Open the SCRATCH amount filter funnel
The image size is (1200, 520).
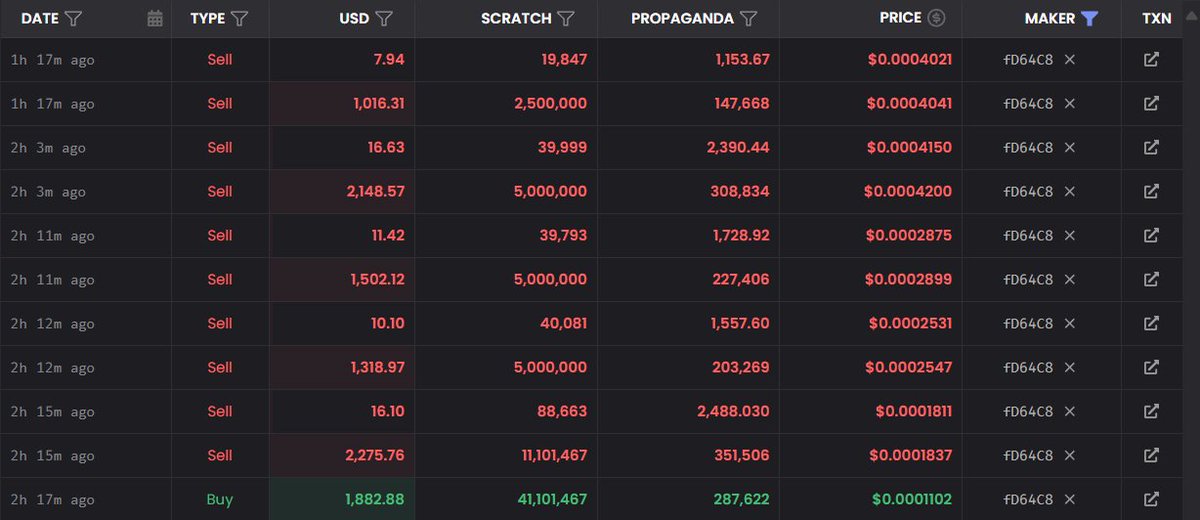(x=565, y=18)
